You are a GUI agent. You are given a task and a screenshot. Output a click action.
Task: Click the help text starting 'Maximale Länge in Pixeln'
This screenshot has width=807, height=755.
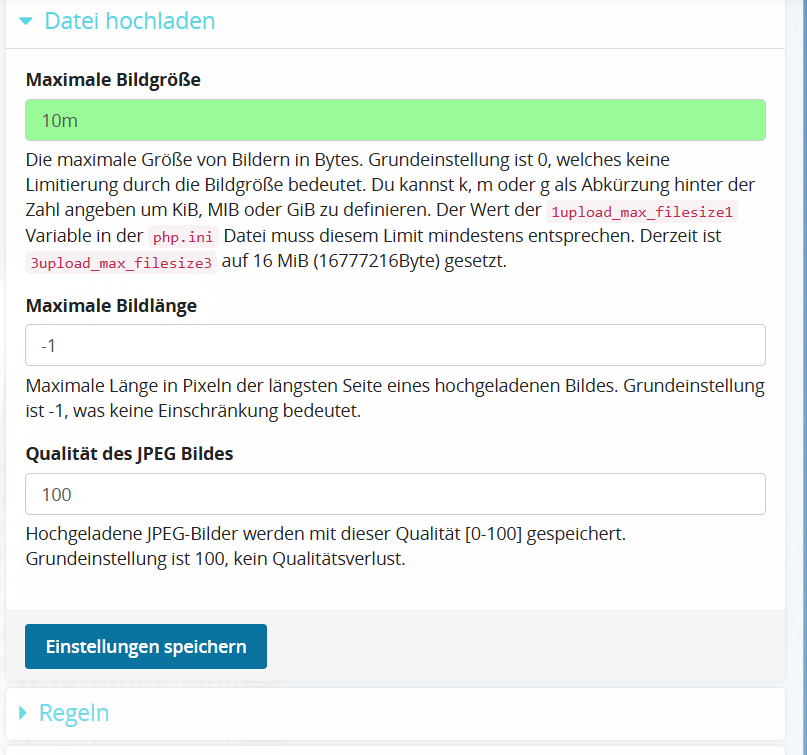point(394,385)
